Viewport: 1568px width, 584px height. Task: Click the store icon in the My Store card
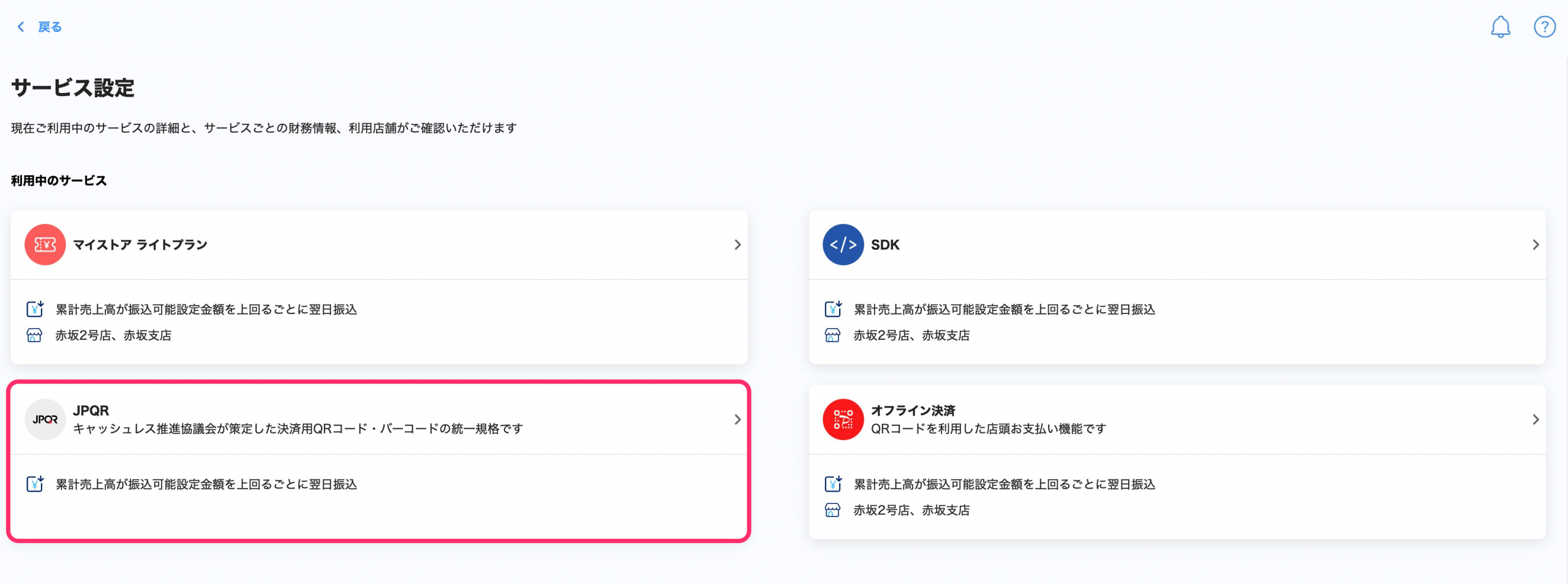coord(34,335)
